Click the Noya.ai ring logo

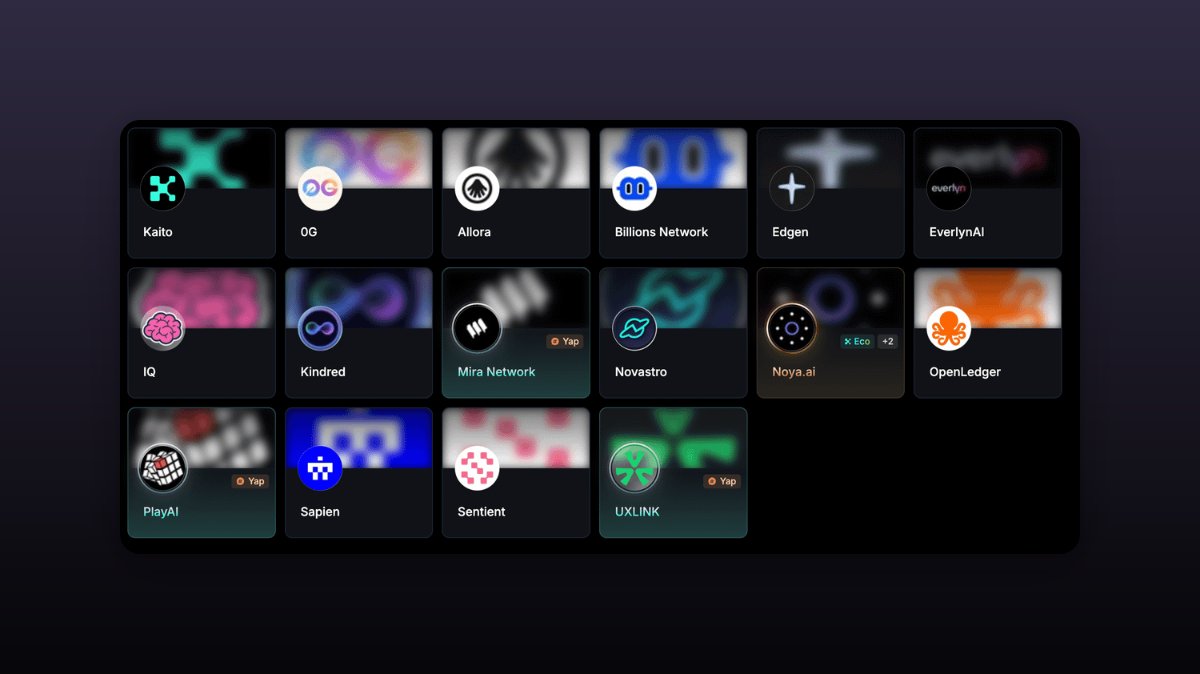791,328
